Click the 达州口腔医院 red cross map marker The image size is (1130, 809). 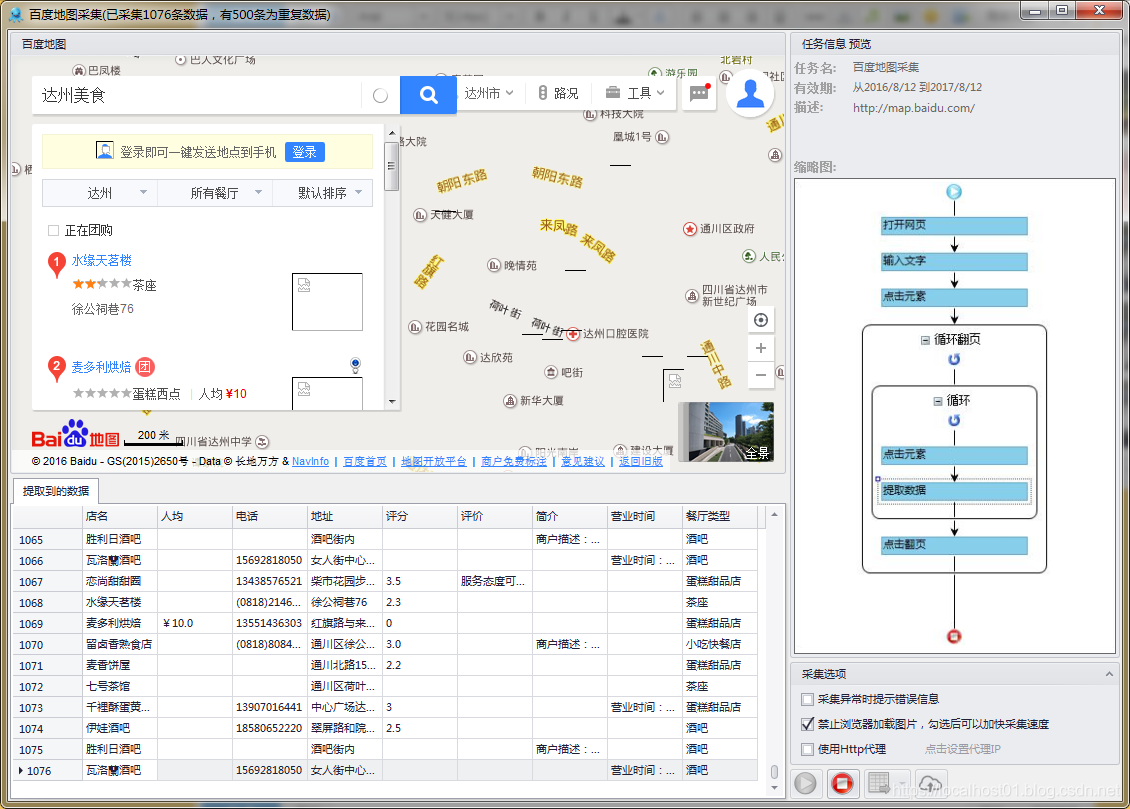573,334
